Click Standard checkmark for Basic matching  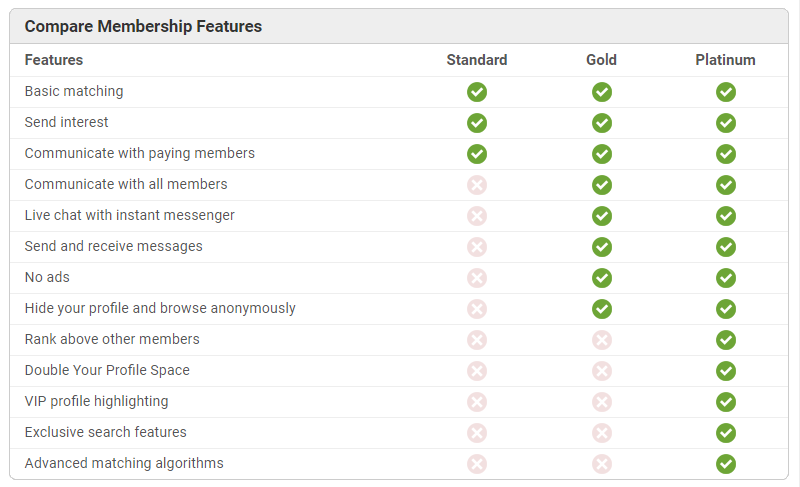pos(477,92)
